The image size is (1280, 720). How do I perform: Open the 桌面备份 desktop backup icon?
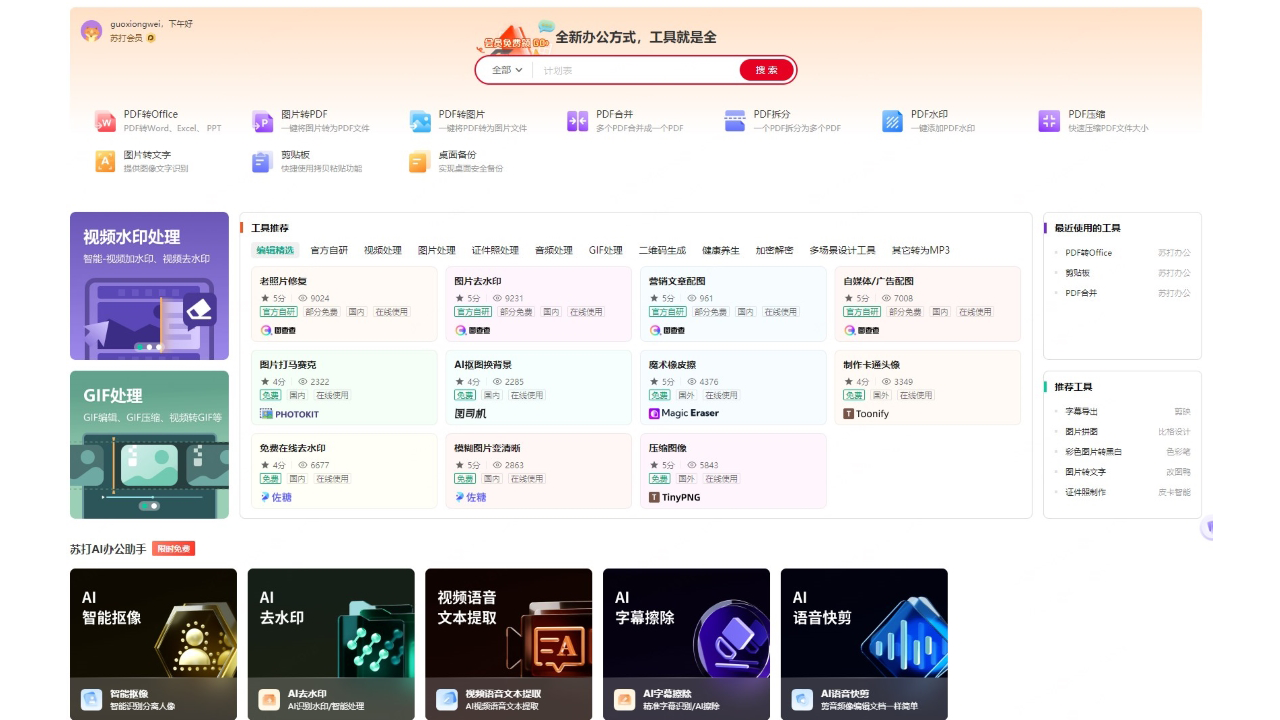click(420, 161)
